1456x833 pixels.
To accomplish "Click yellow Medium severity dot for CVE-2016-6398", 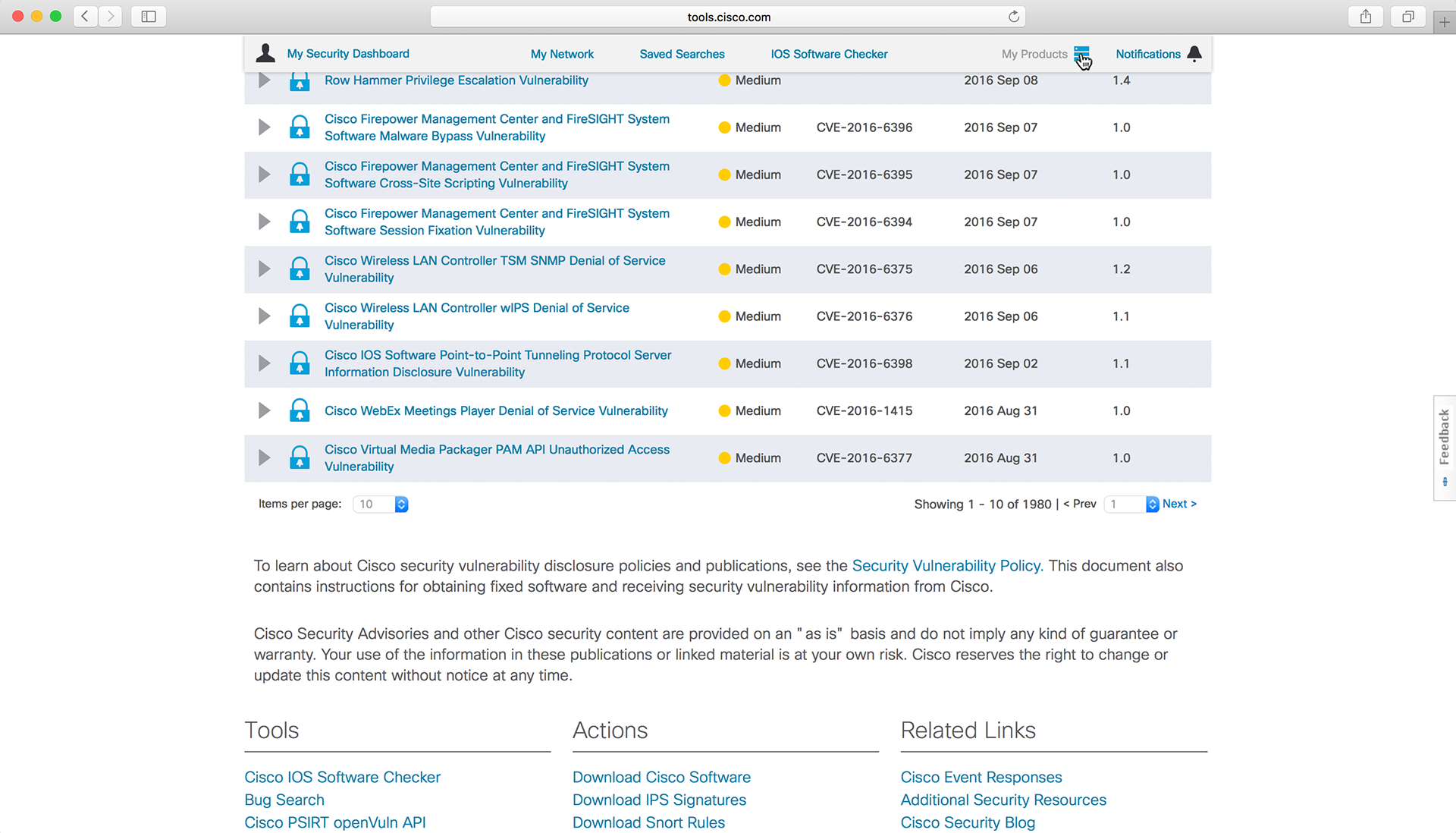I will [724, 363].
